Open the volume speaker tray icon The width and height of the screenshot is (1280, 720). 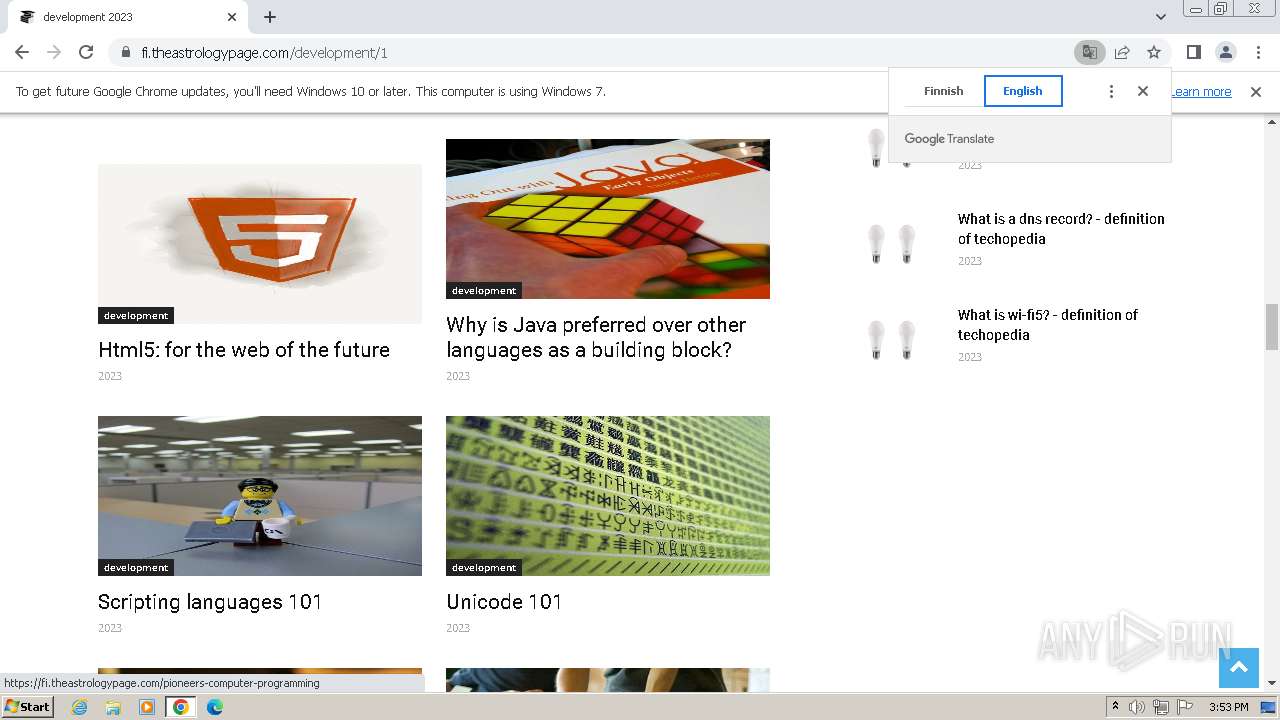pos(1137,707)
